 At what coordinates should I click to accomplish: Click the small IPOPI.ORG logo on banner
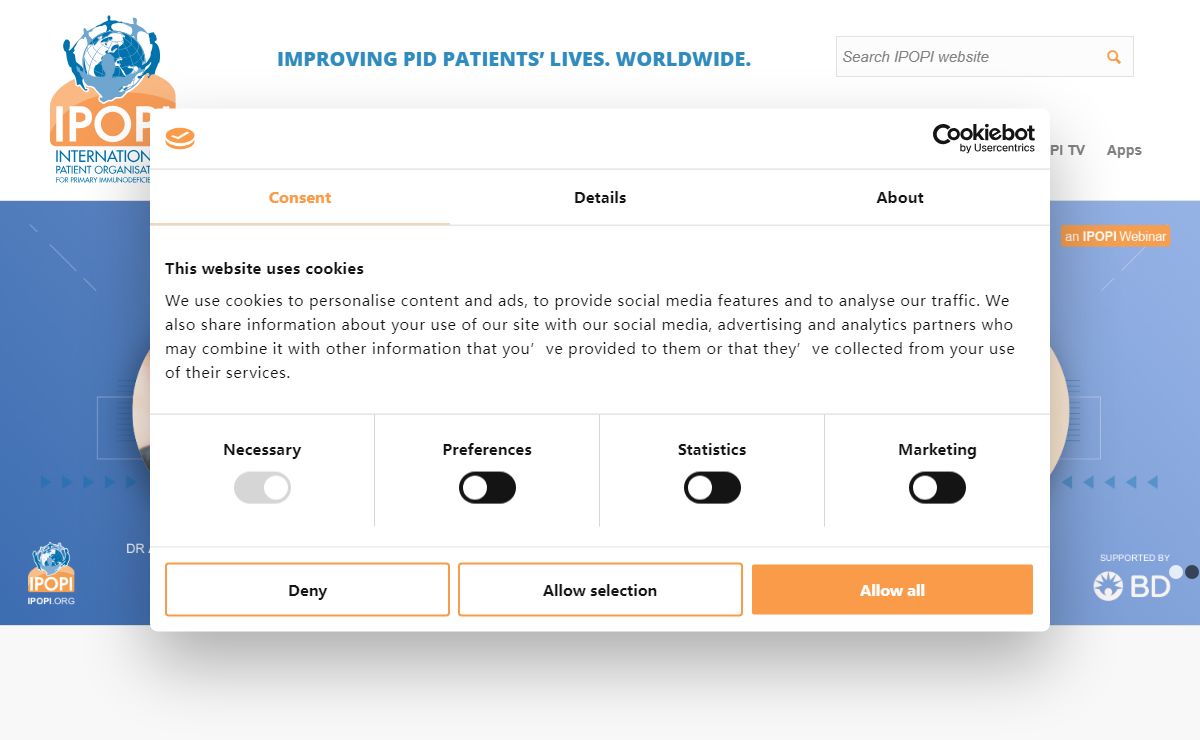point(51,574)
